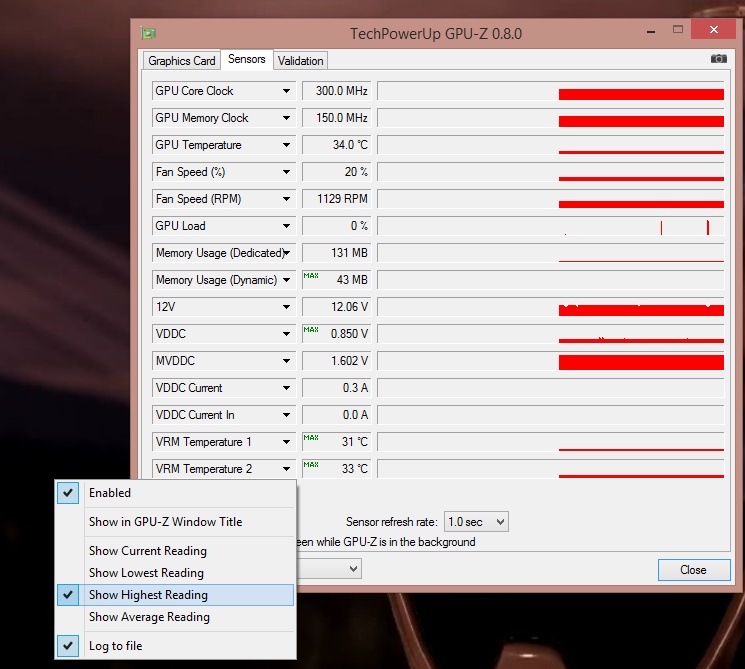Click the 0.3 A VDDC Current value
This screenshot has height=669, width=745.
tap(336, 388)
